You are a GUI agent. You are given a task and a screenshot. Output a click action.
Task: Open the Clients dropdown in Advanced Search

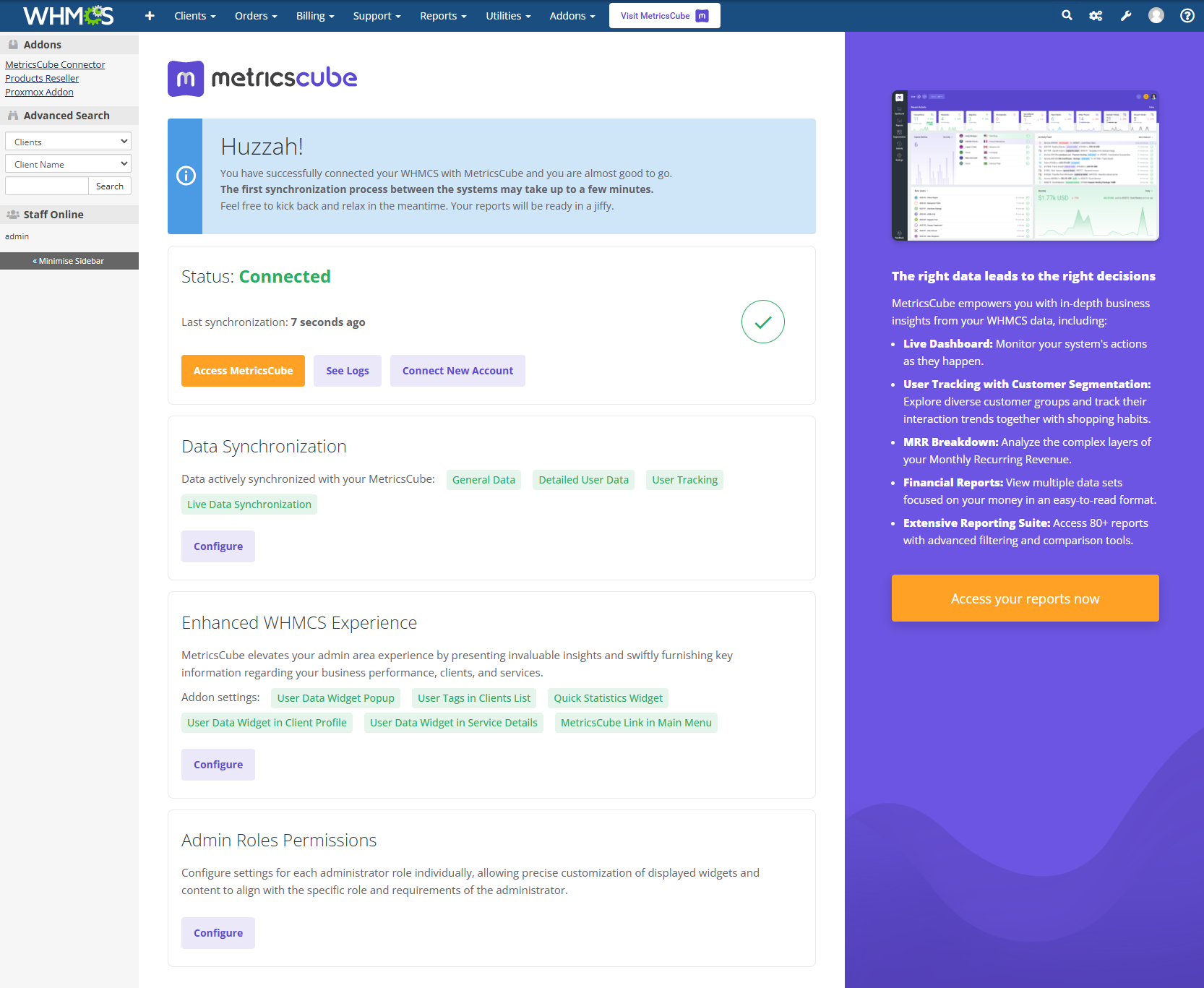[67, 141]
